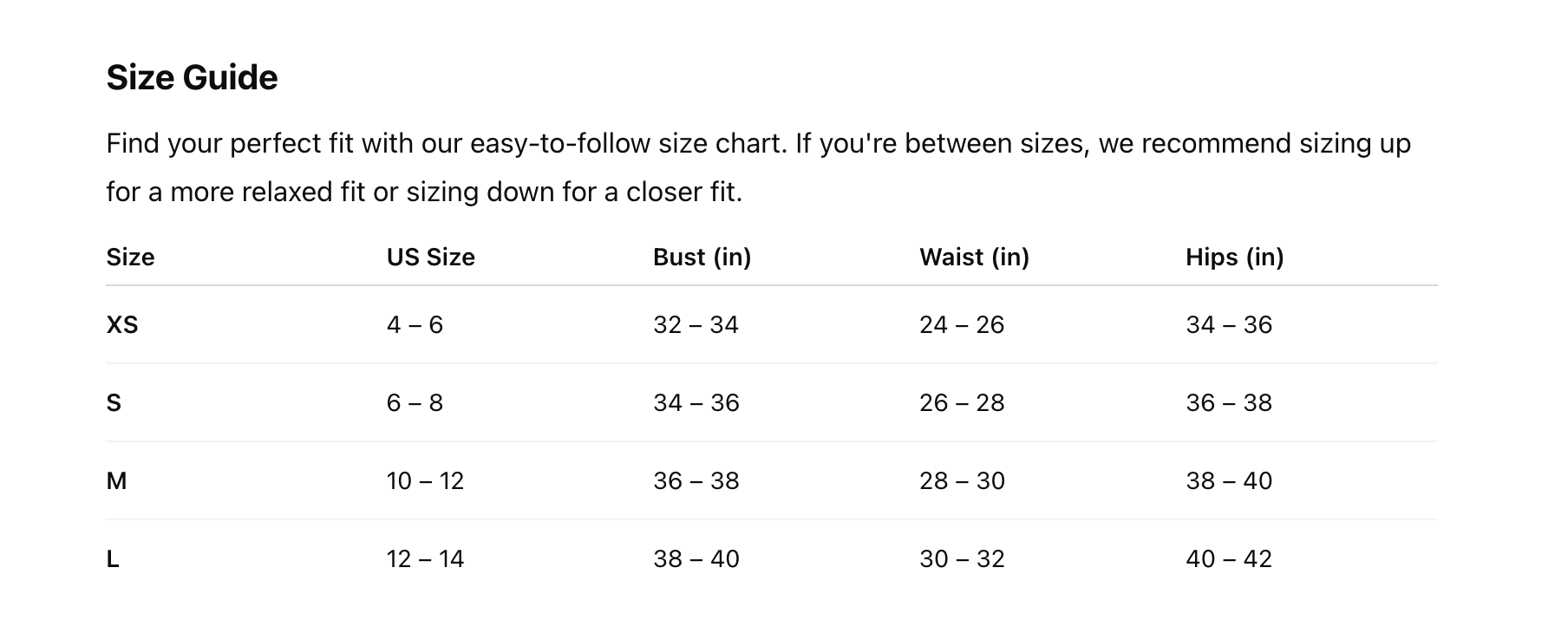Select the Hips (in) column header
Image resolution: width=1568 pixels, height=633 pixels.
pyautogui.click(x=1234, y=258)
